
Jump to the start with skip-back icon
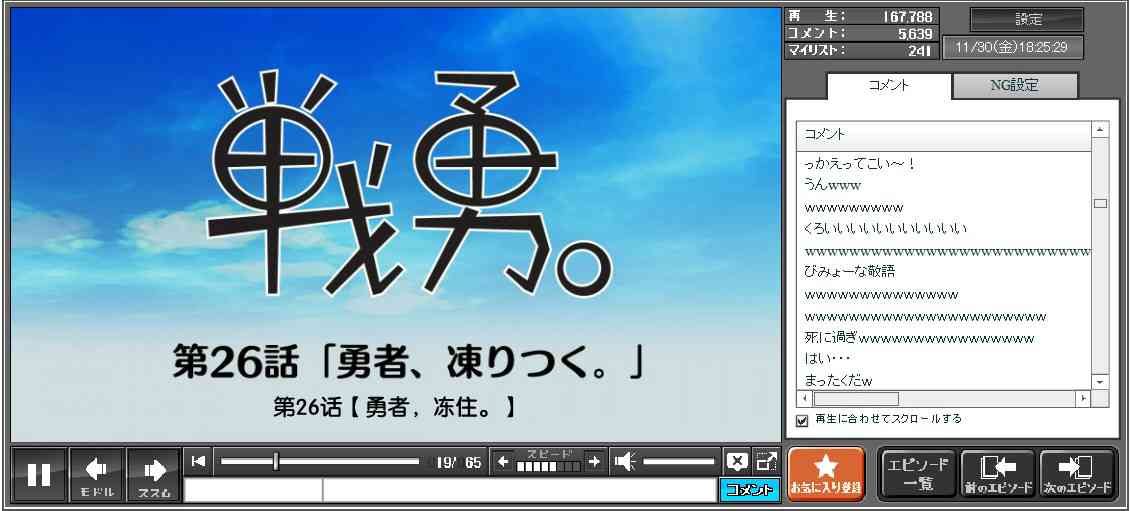198,461
